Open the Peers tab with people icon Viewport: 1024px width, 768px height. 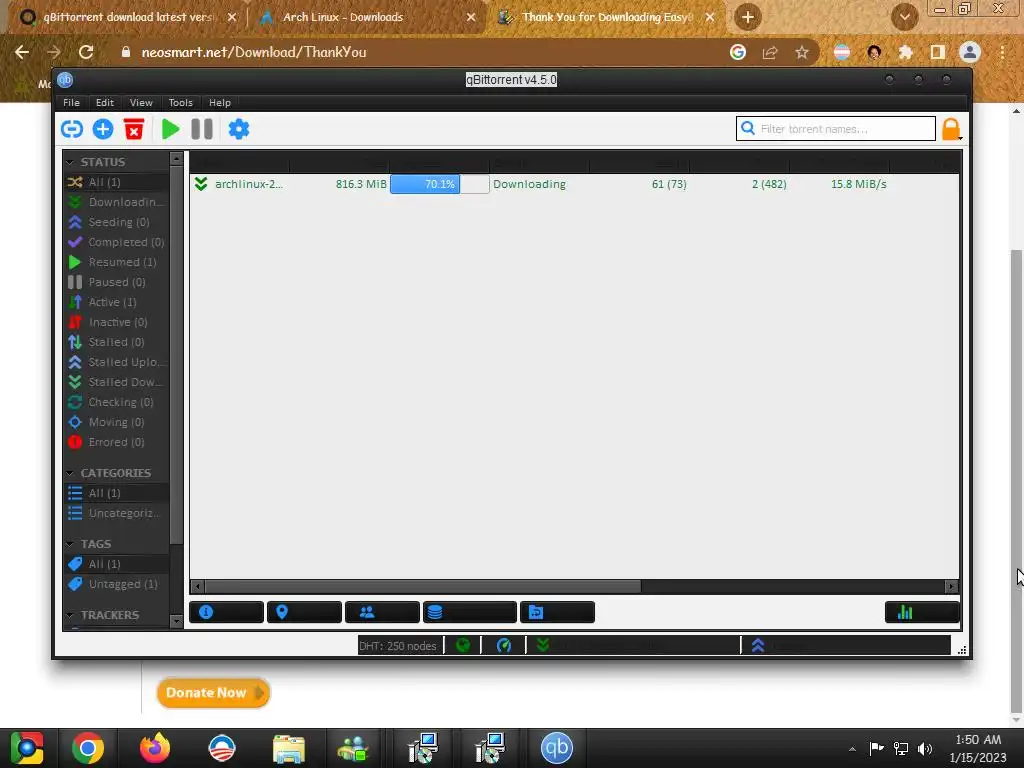382,612
